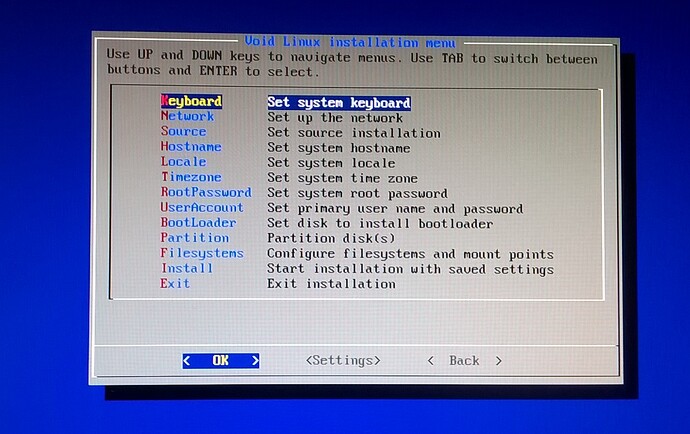Select the Filesystems menu entry
The image size is (690, 434).
[202, 253]
